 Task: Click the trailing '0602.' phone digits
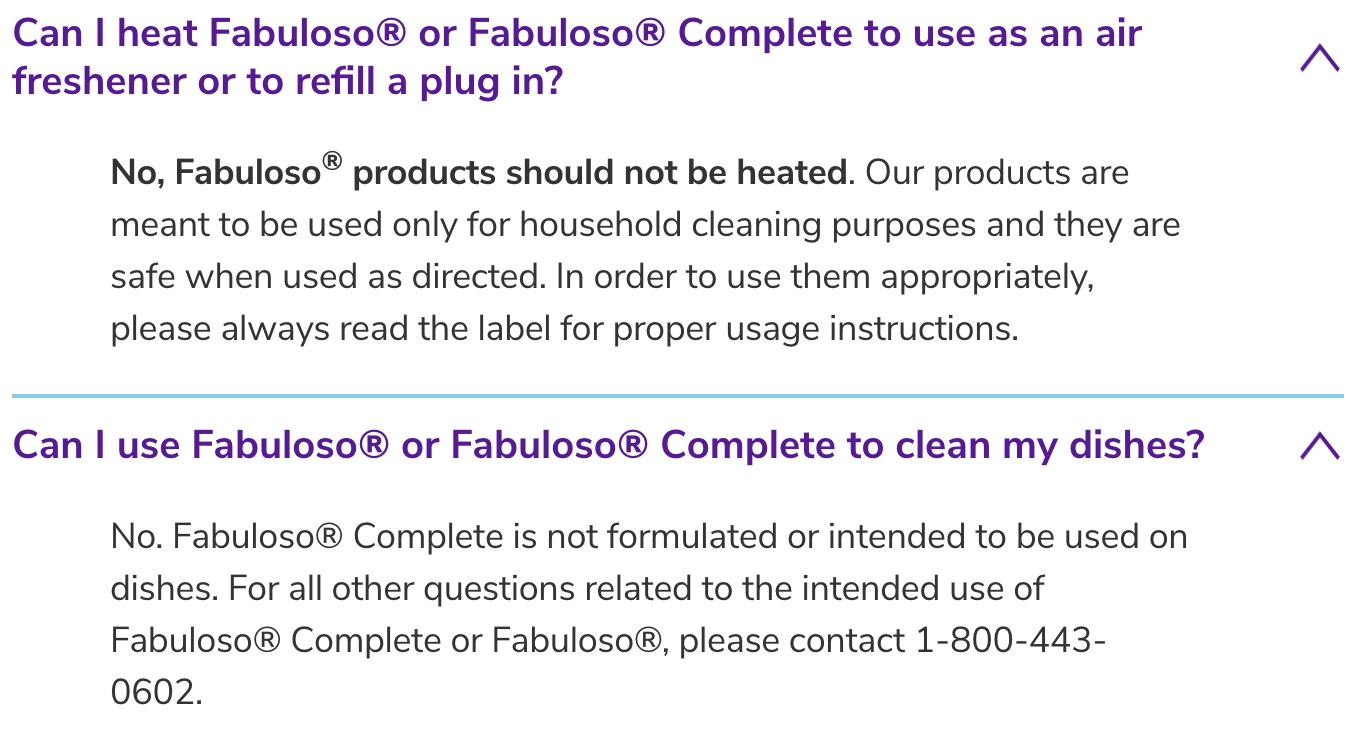point(157,691)
